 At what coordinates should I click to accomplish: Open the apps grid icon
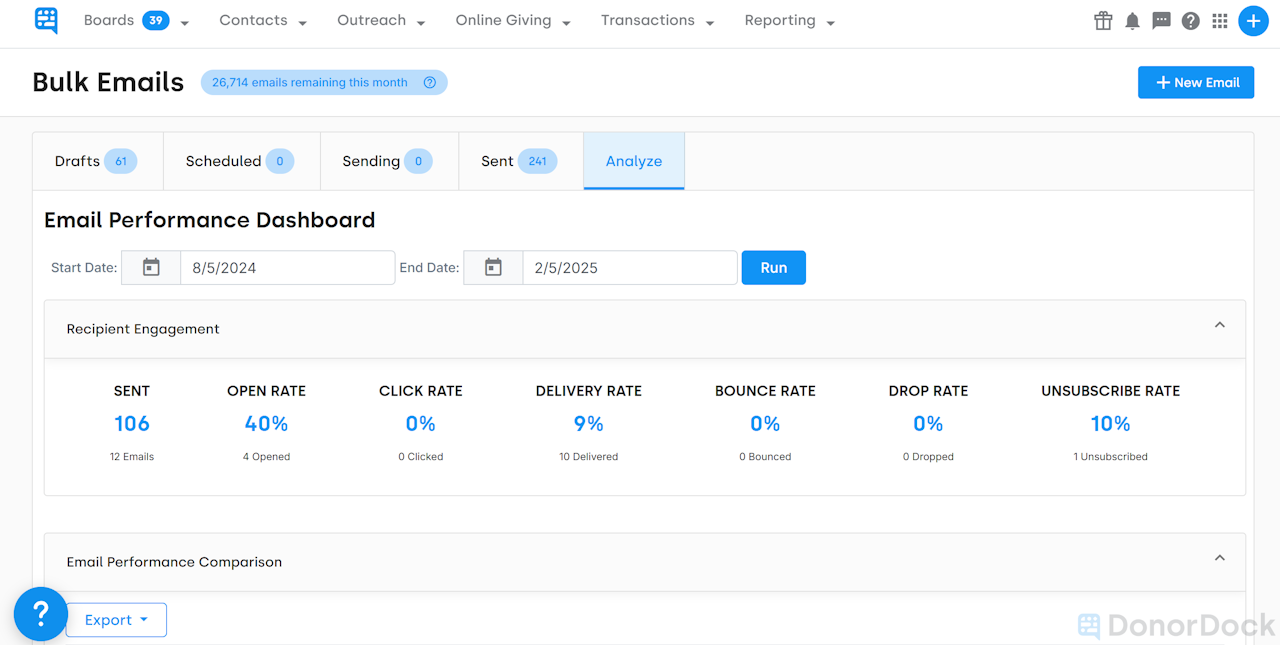click(1219, 20)
